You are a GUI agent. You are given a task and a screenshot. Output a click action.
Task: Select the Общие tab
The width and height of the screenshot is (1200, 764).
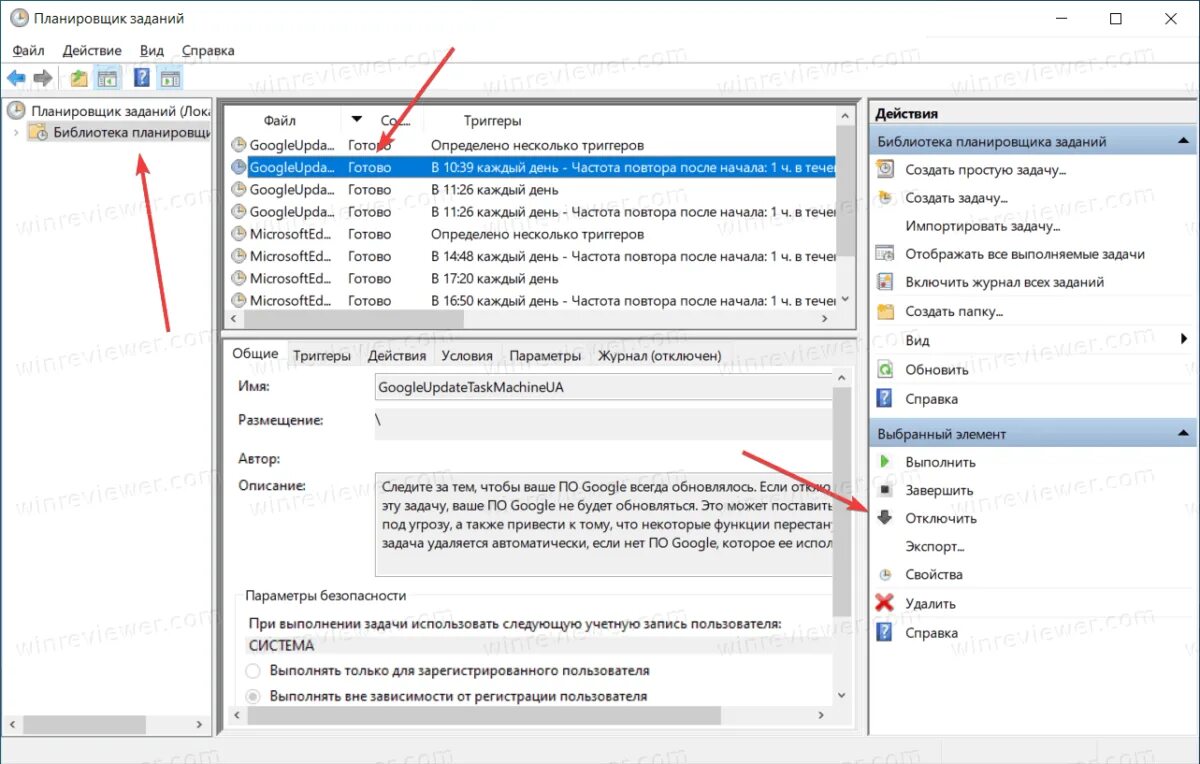pos(255,354)
